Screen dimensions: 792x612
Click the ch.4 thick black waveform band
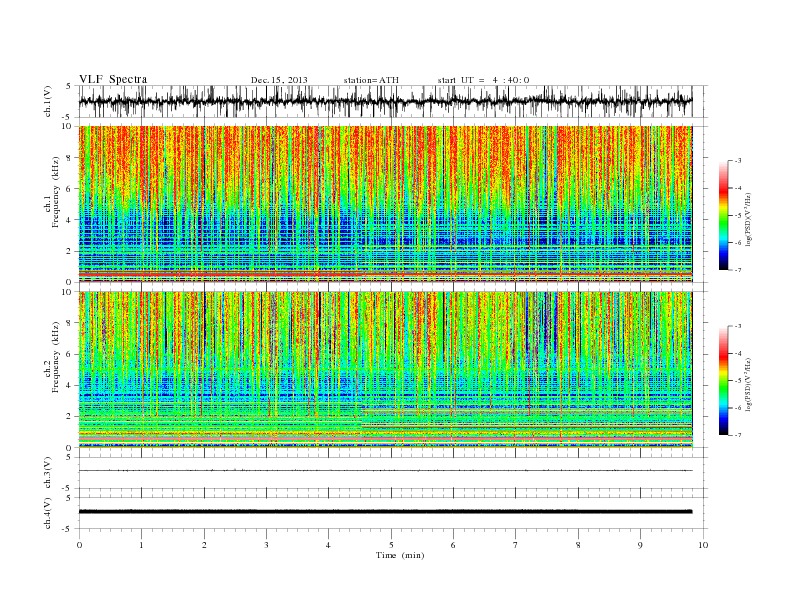(385, 512)
